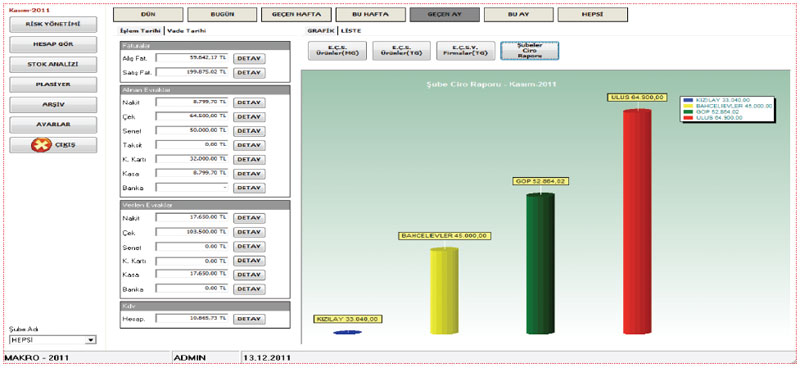The image size is (800, 368).
Task: Select the Vade Tarihi tab
Action: 187,31
